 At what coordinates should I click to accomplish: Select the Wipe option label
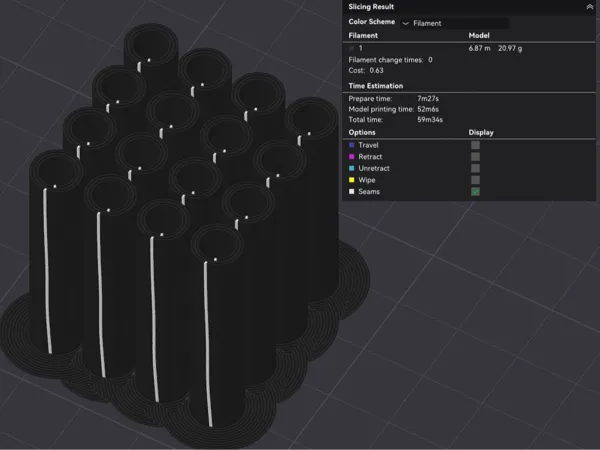coord(367,180)
